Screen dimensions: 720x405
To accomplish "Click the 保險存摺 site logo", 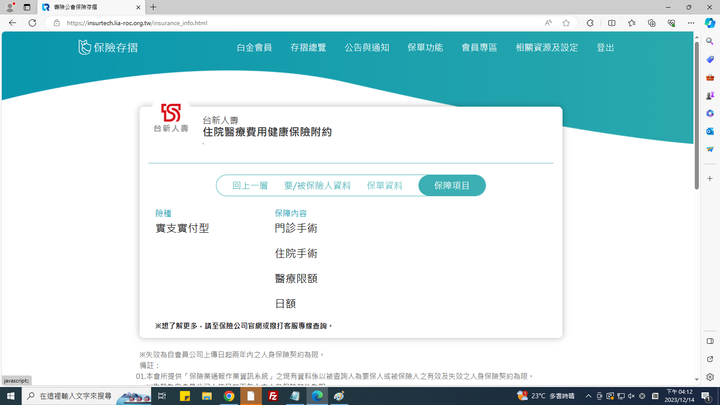I will click(x=108, y=47).
